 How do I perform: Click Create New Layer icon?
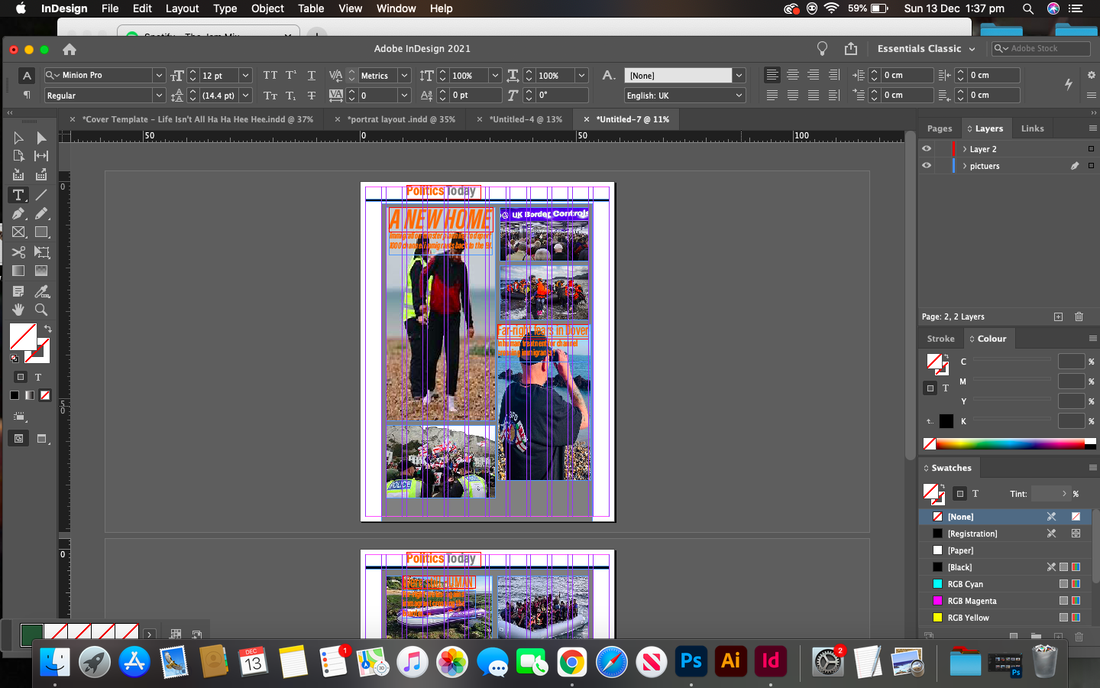point(1058,317)
